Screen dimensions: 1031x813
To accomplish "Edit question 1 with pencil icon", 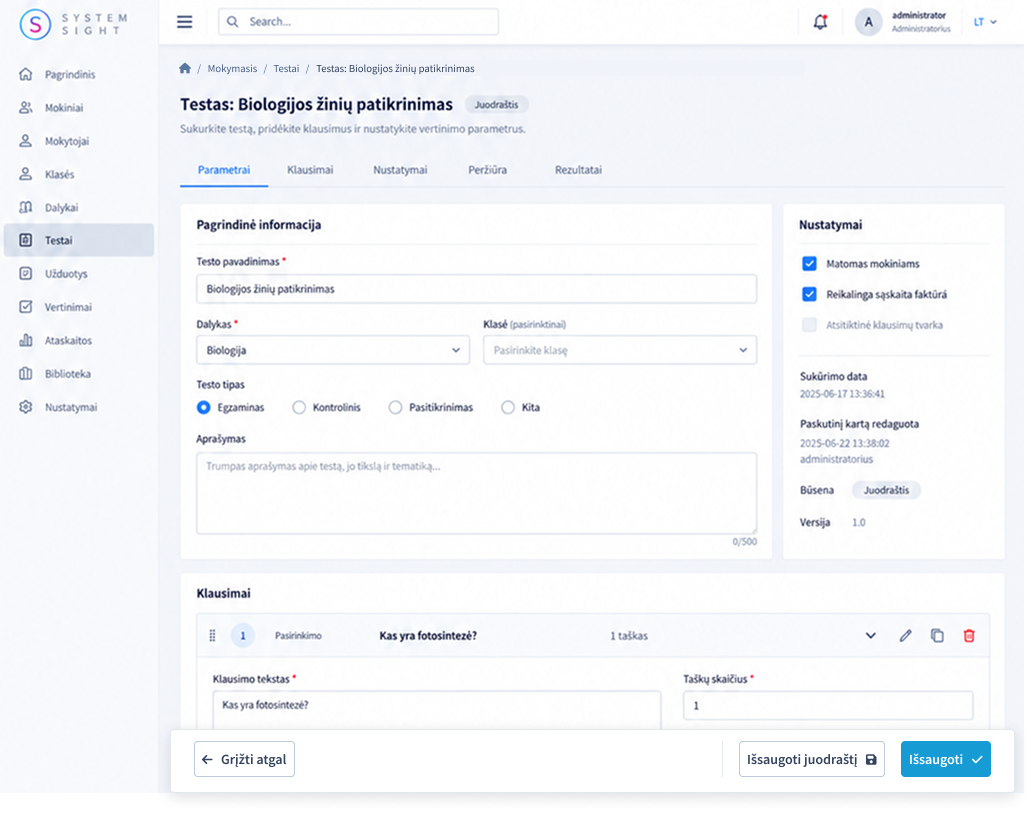I will click(905, 635).
